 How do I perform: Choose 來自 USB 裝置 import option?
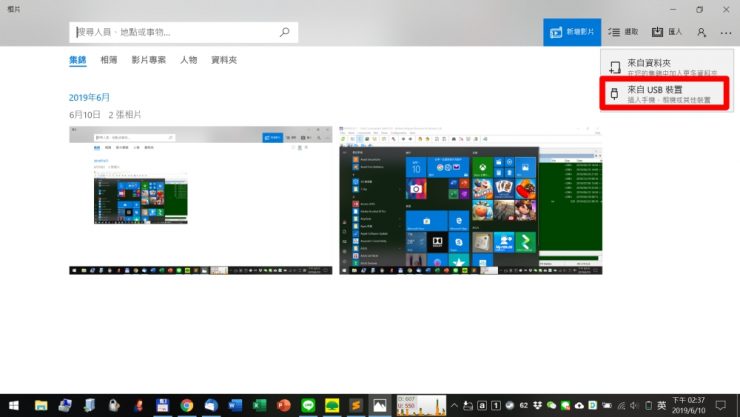[664, 94]
